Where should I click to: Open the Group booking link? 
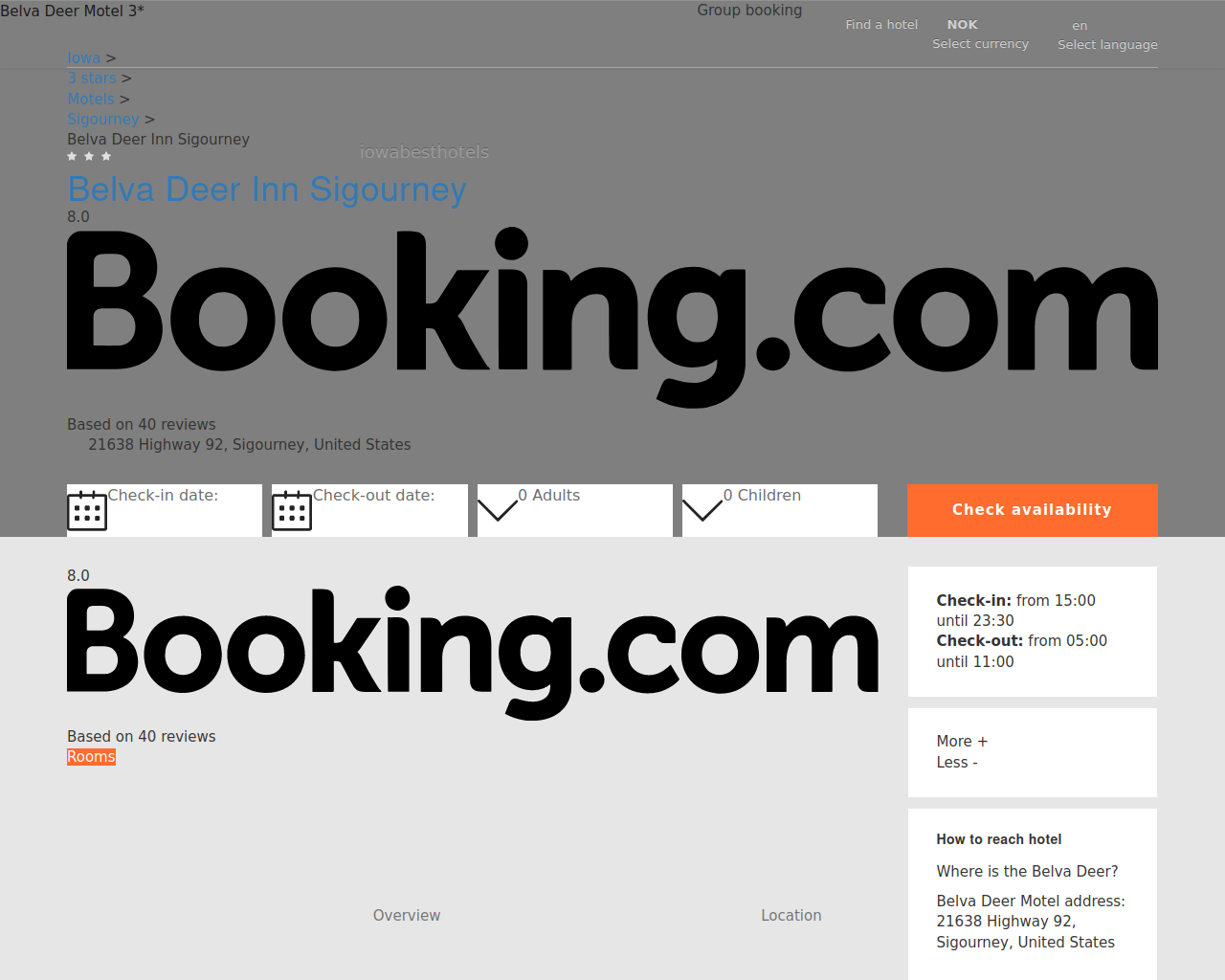coord(749,10)
